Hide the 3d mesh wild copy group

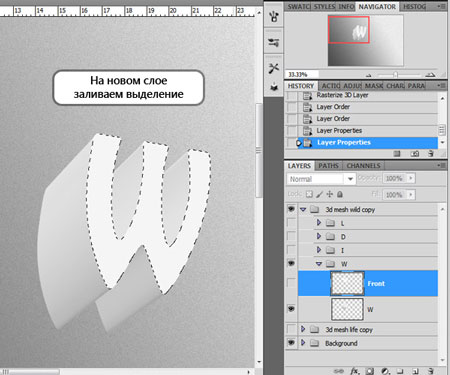[291, 209]
